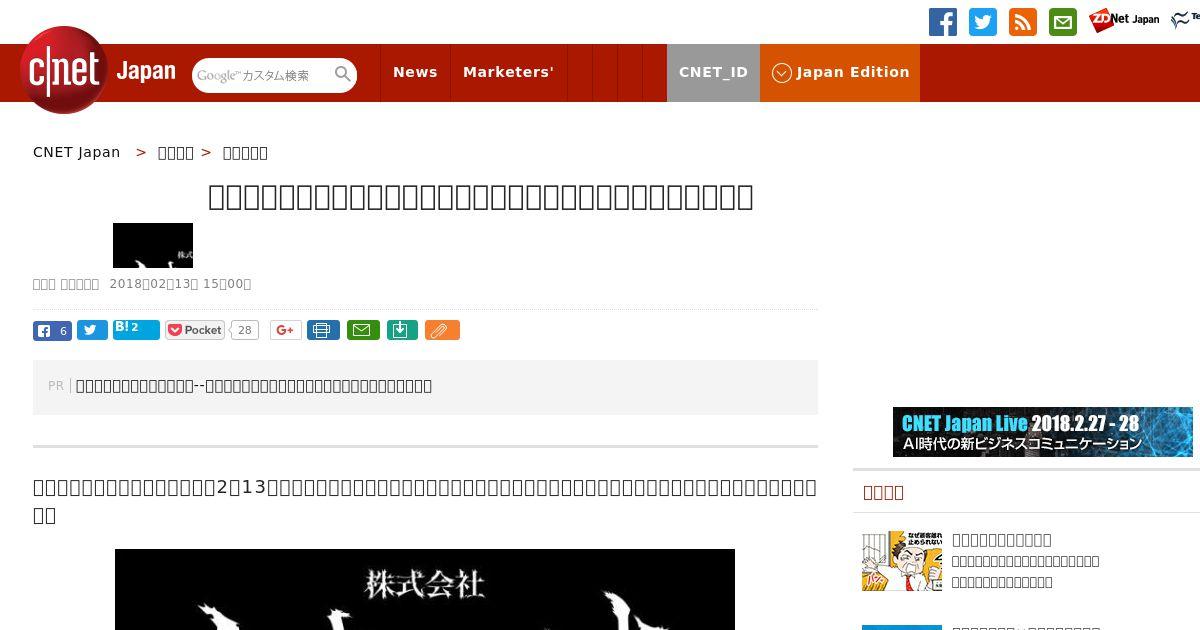Click the CNET Japan logo
This screenshot has height=630, width=1200.
point(98,70)
